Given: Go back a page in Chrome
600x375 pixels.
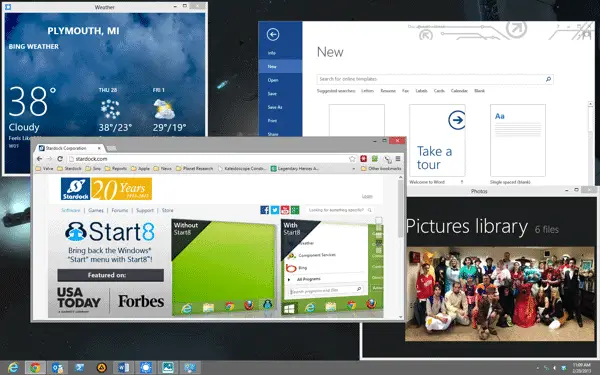Looking at the screenshot, I should (39, 158).
